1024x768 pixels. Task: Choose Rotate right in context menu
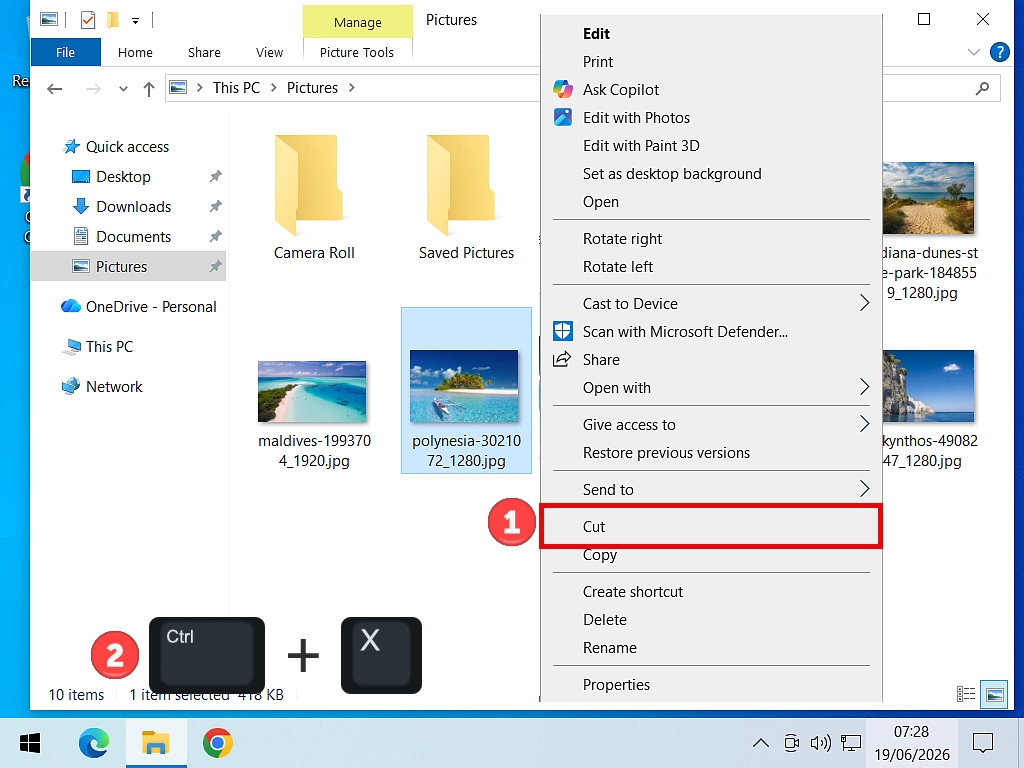[x=711, y=238]
